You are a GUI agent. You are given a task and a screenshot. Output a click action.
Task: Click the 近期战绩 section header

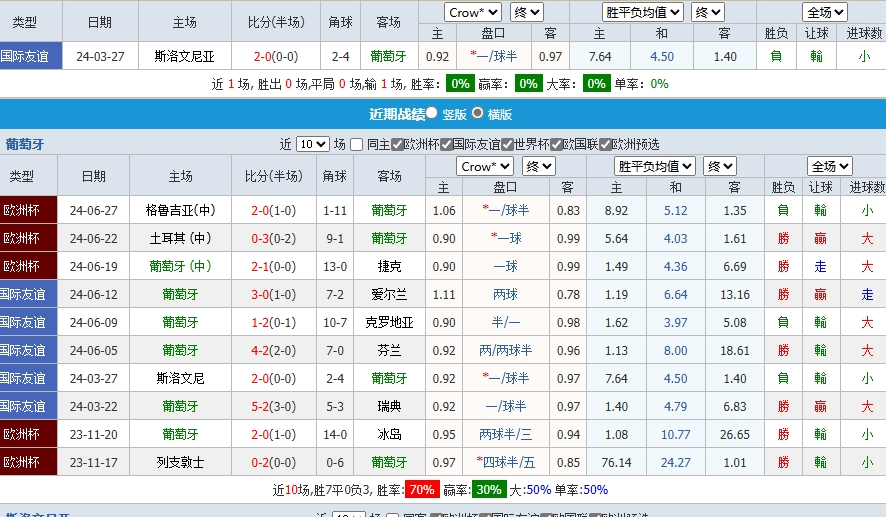[x=397, y=114]
